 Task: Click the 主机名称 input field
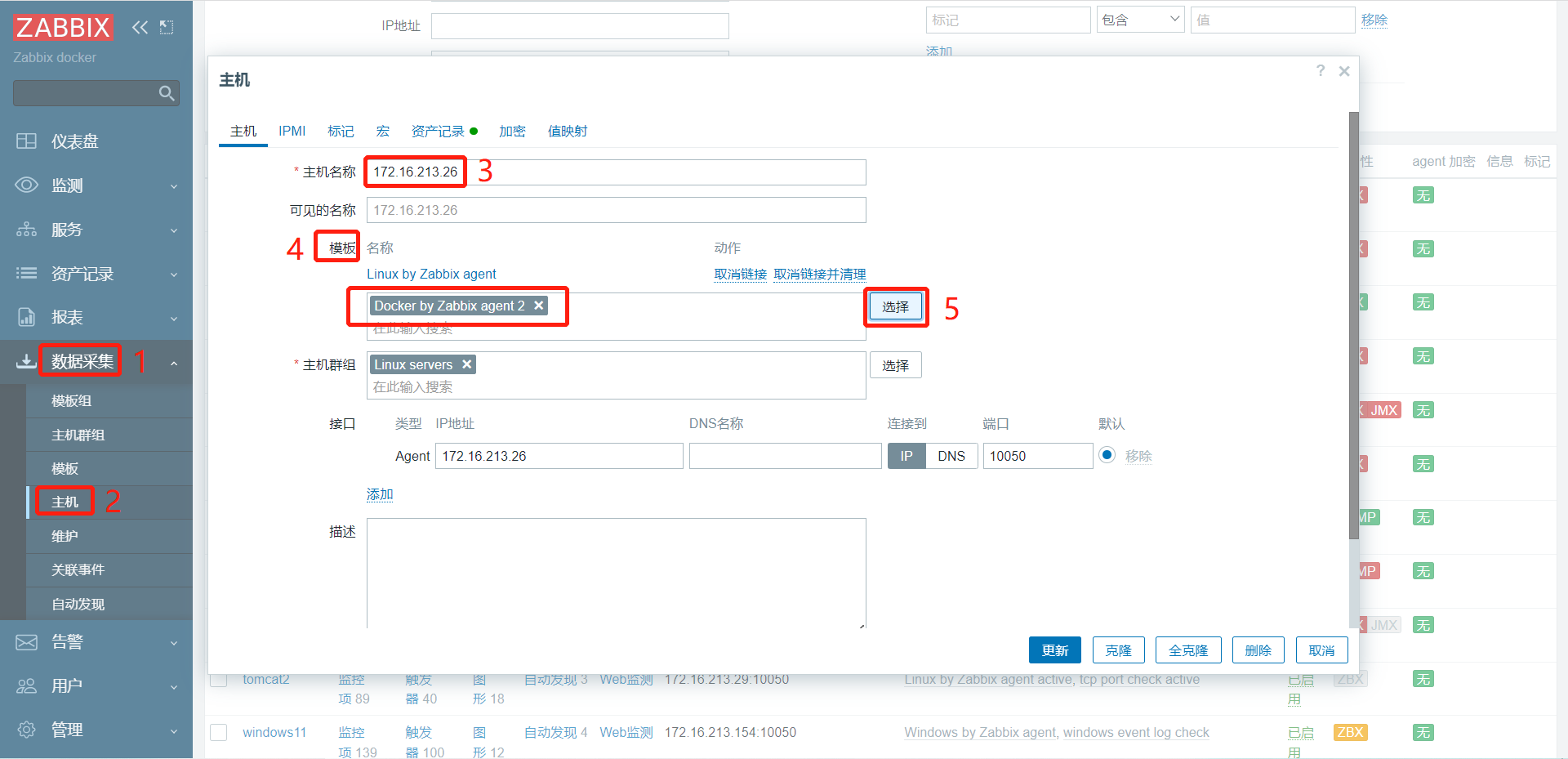tap(617, 172)
